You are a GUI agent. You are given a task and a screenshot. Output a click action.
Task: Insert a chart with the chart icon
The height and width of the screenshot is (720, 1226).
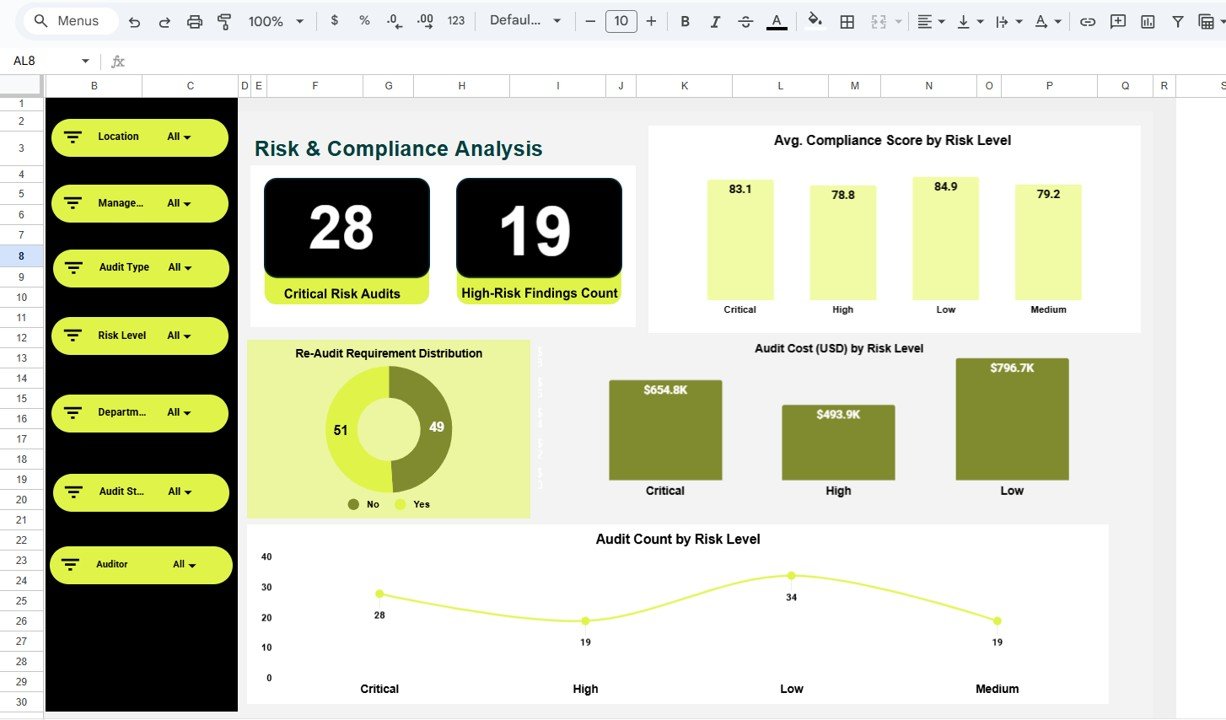(1146, 20)
